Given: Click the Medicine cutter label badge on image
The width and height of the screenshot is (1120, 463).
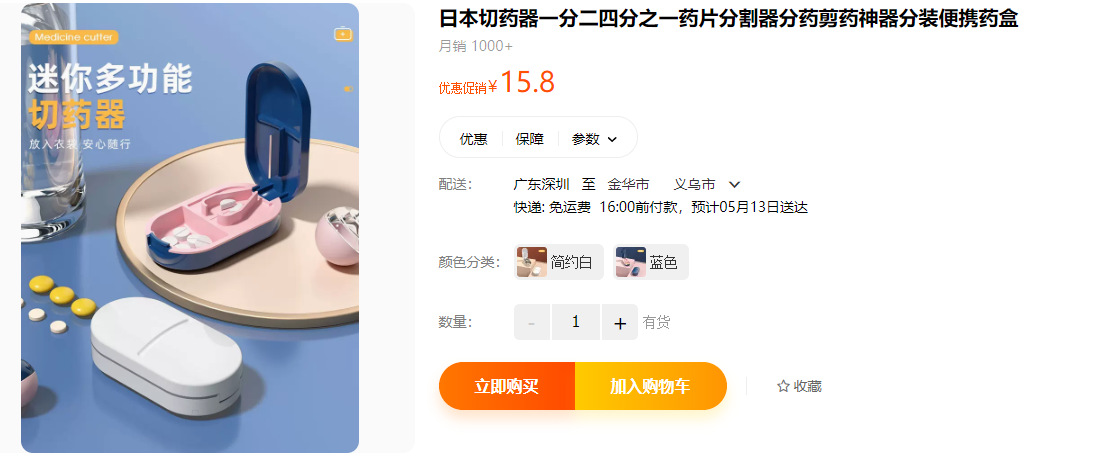Looking at the screenshot, I should point(74,37).
